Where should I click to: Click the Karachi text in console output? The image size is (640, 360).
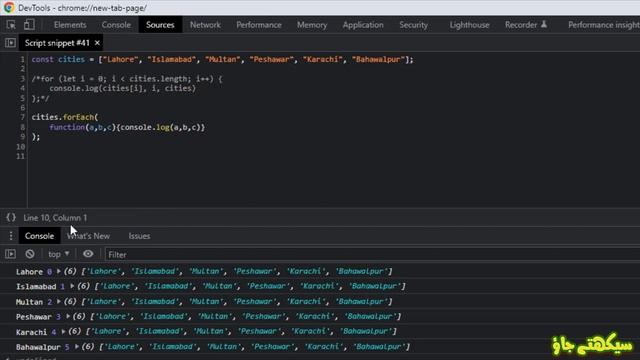(31, 332)
